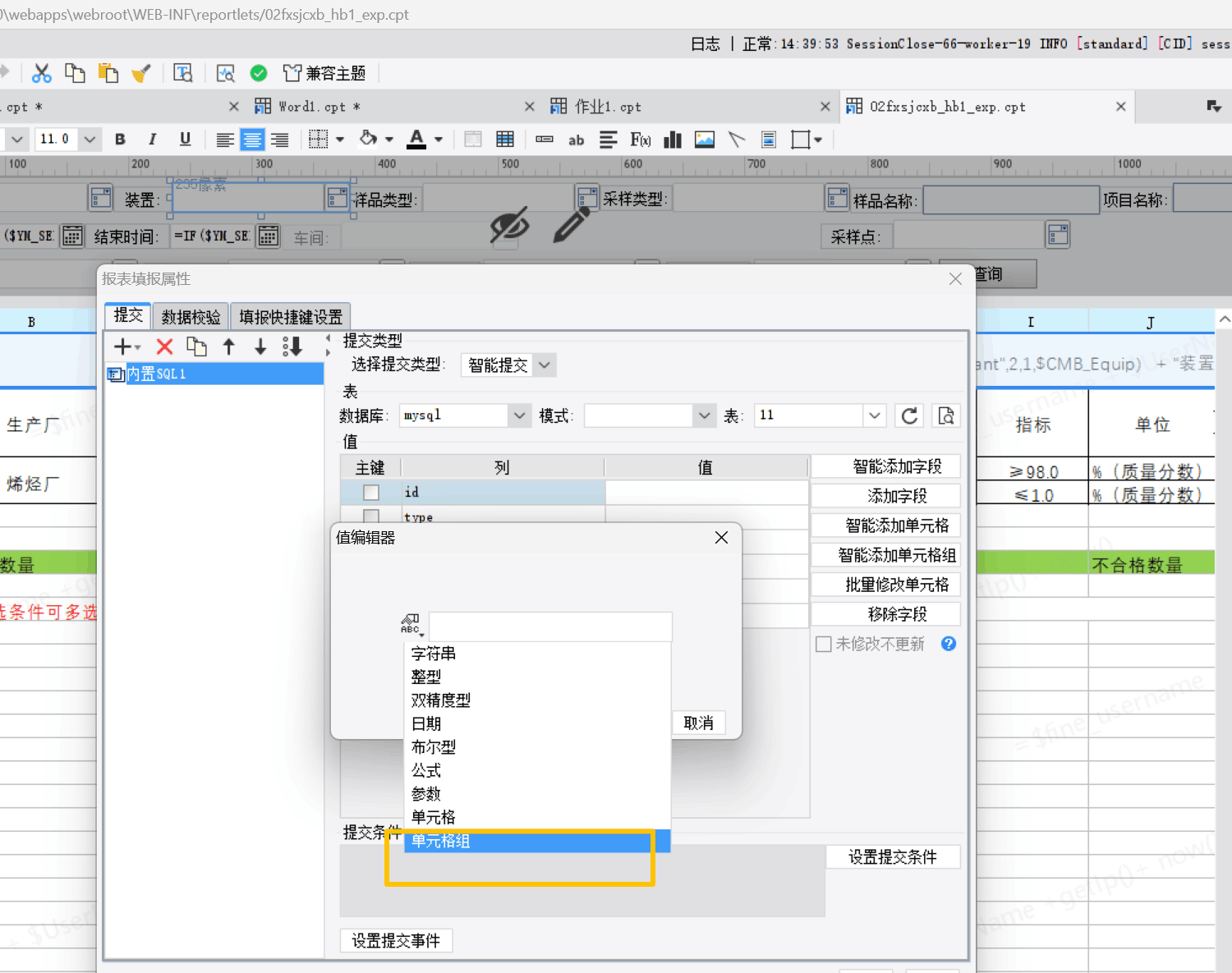Screen dimensions: 1232x973
Task: Toggle bold formatting
Action: click(x=120, y=140)
